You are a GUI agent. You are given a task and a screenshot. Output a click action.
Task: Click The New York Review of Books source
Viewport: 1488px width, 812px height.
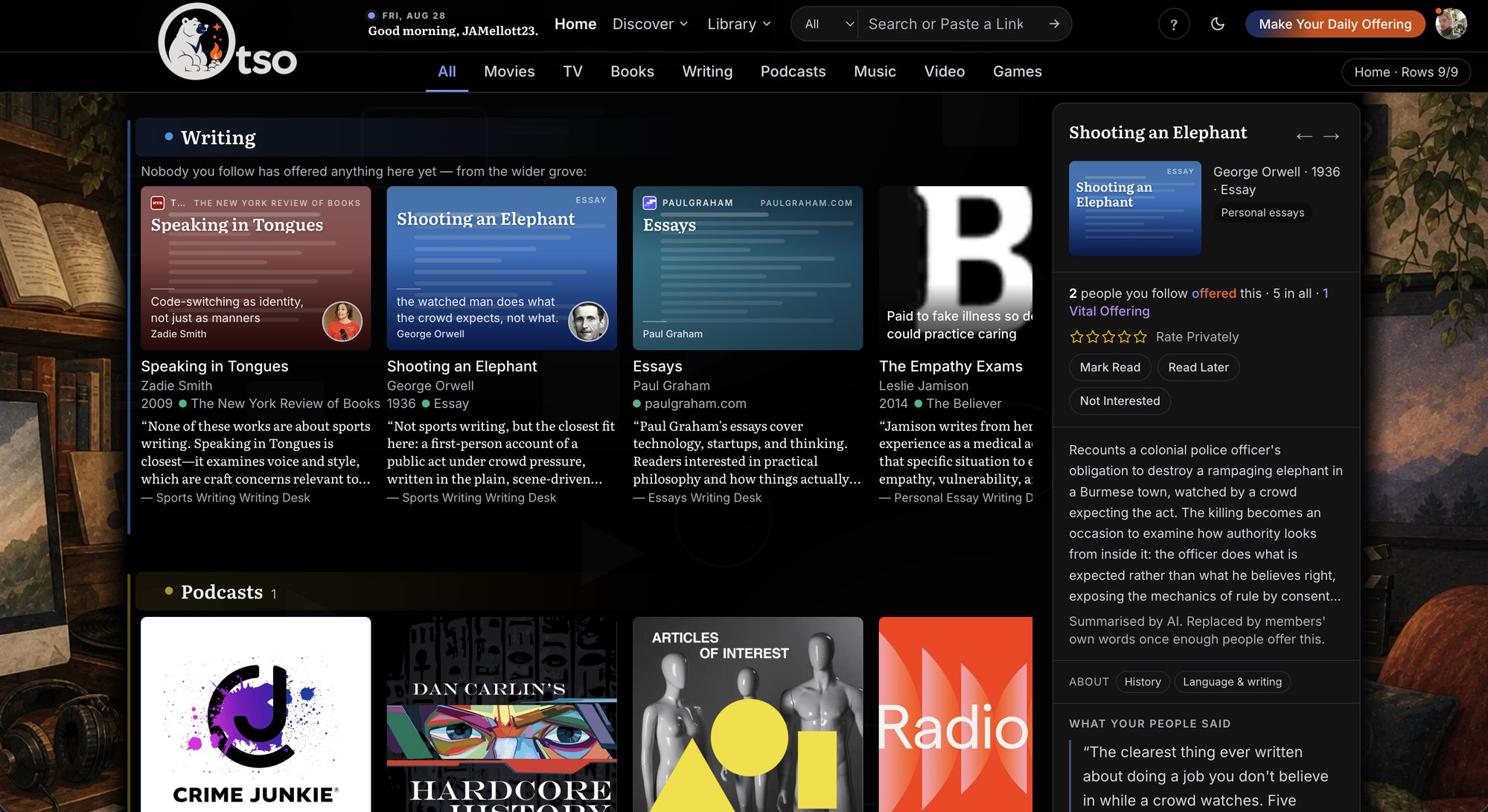tap(285, 403)
